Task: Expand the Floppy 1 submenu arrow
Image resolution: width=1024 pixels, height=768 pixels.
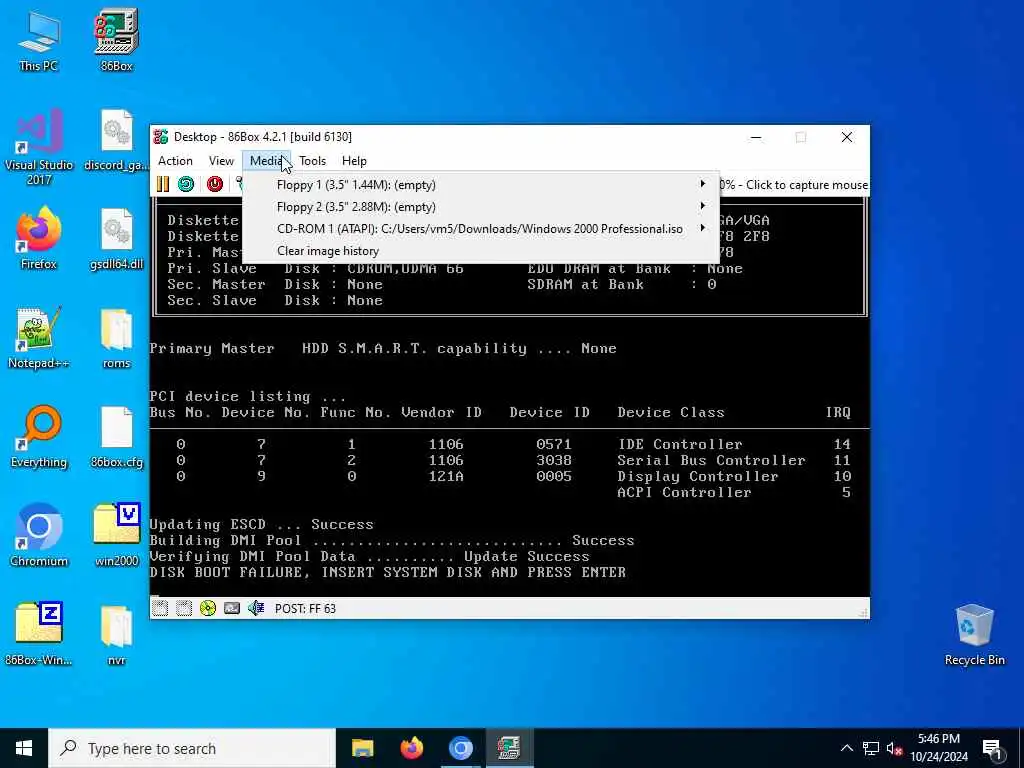Action: coord(703,184)
